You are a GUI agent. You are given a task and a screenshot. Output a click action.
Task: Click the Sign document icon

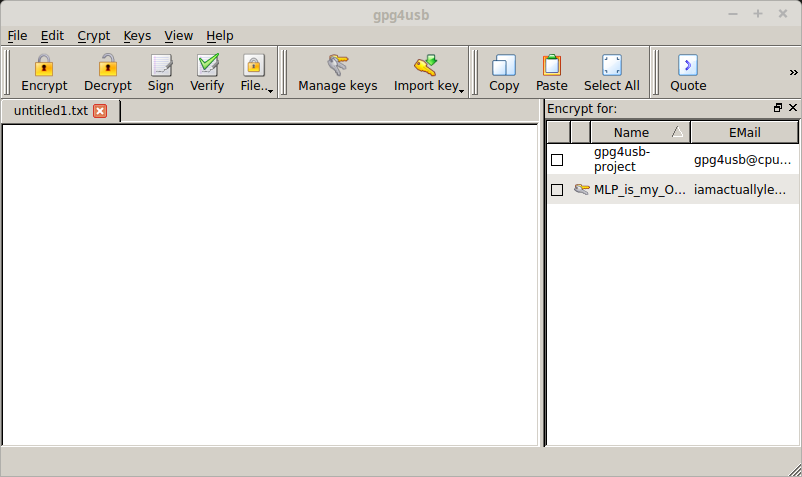(161, 65)
